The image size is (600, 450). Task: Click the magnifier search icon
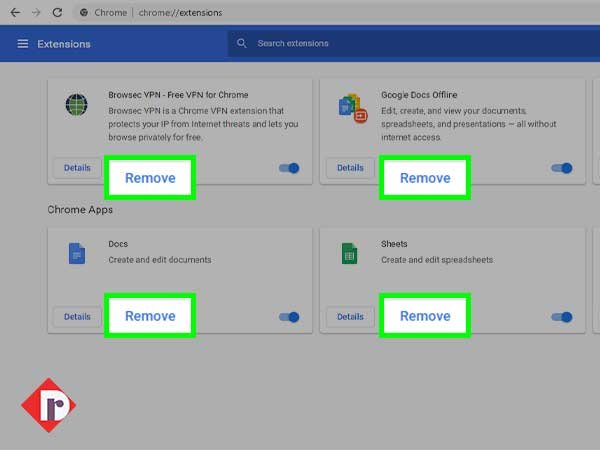pyautogui.click(x=241, y=43)
